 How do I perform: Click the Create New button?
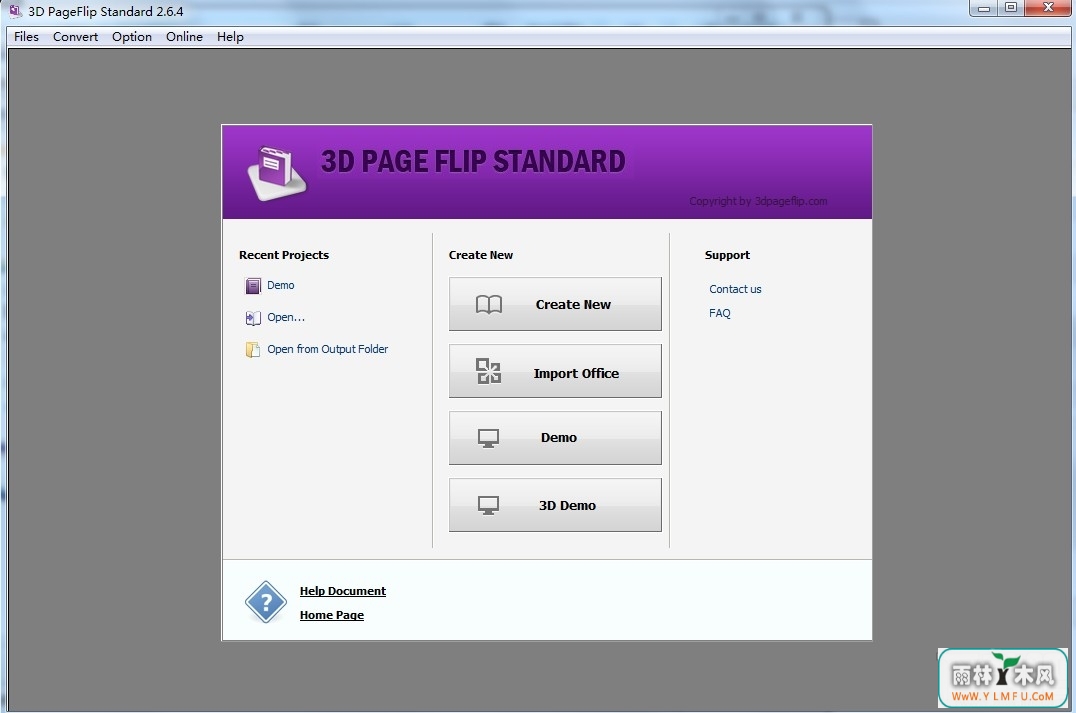(555, 304)
